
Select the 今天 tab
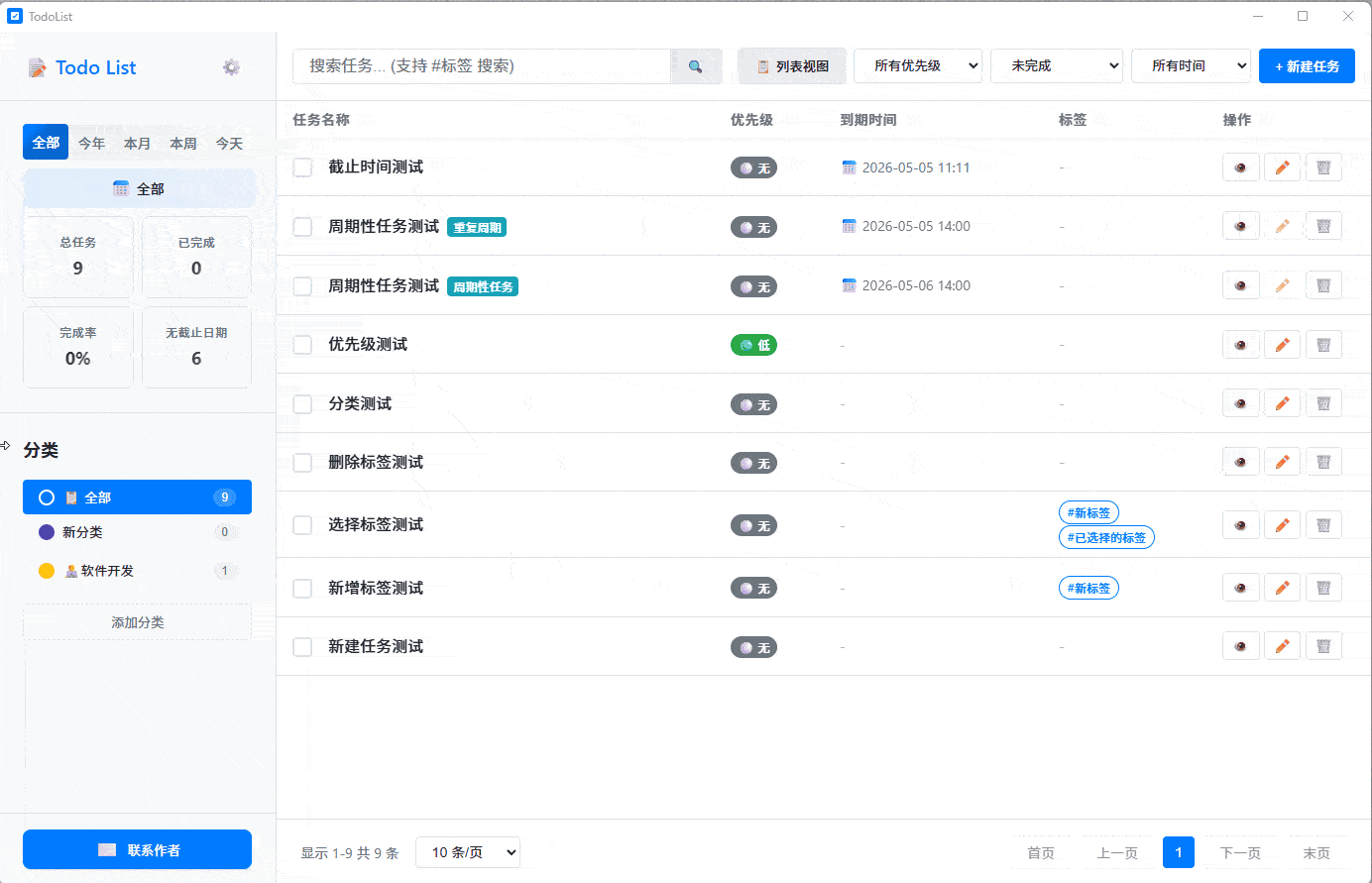click(x=229, y=143)
